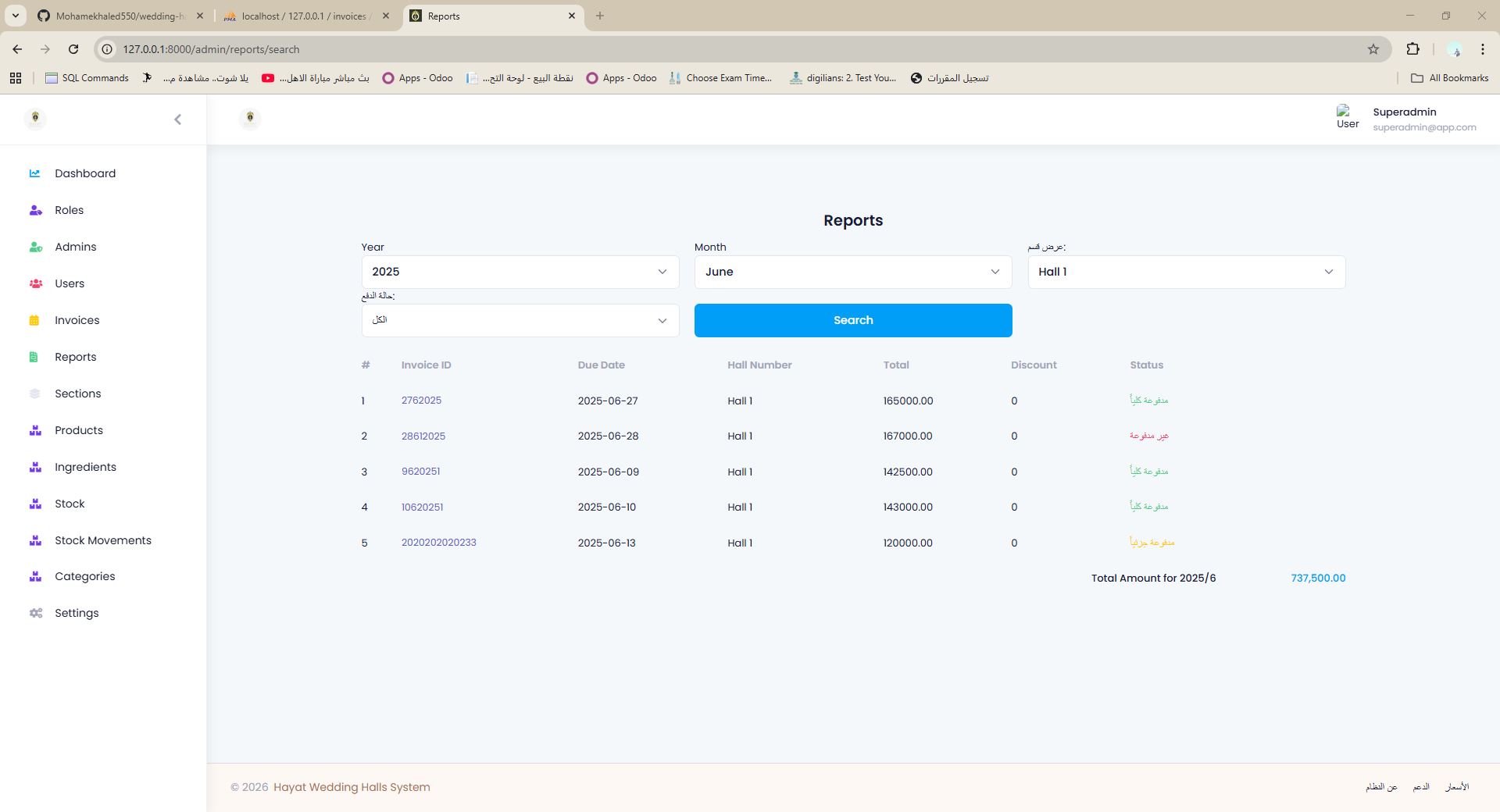Image resolution: width=1500 pixels, height=812 pixels.
Task: Collapse the sidebar with the chevron arrow
Action: (x=177, y=119)
